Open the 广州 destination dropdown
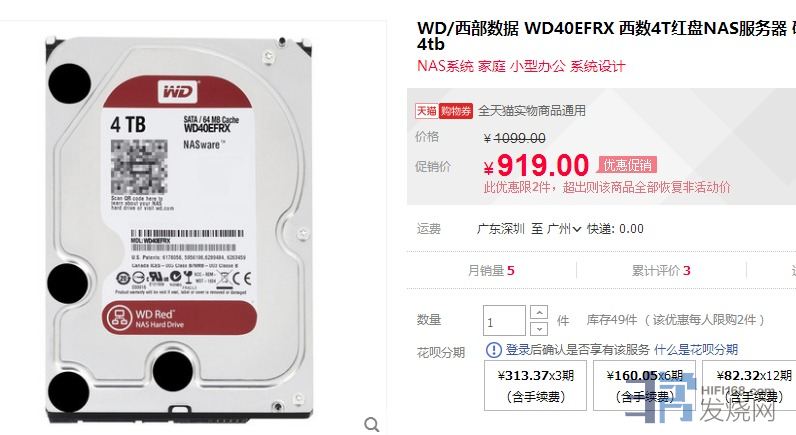796x435 pixels. coord(565,229)
